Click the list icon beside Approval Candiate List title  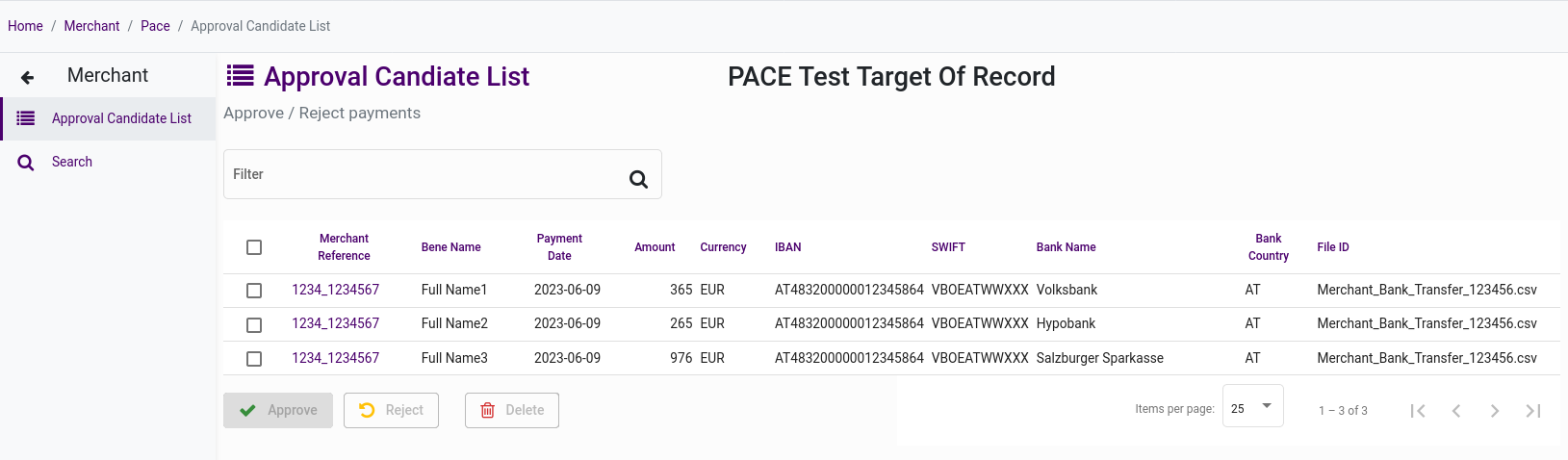(x=241, y=76)
